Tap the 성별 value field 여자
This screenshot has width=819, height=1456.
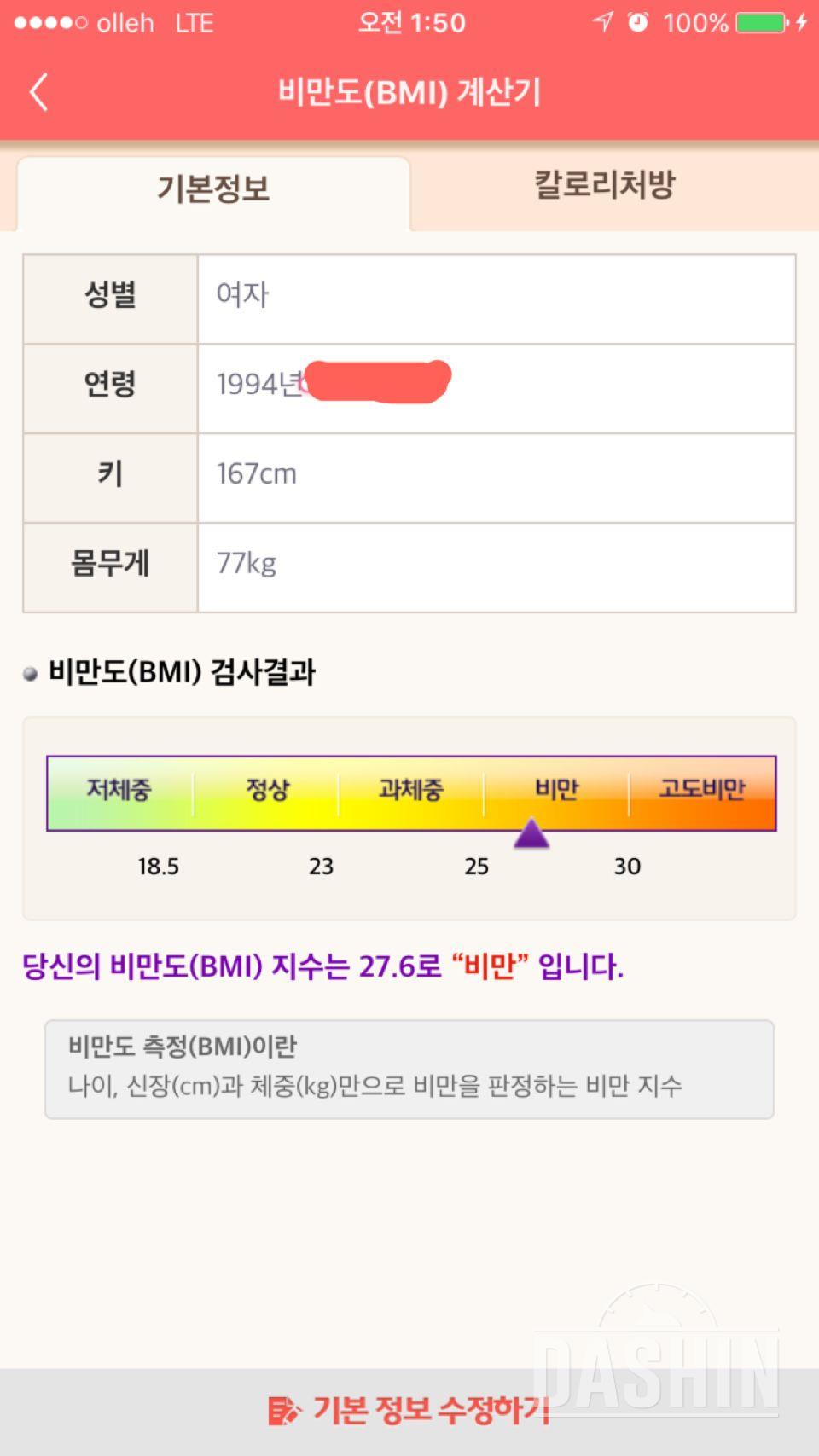(496, 295)
